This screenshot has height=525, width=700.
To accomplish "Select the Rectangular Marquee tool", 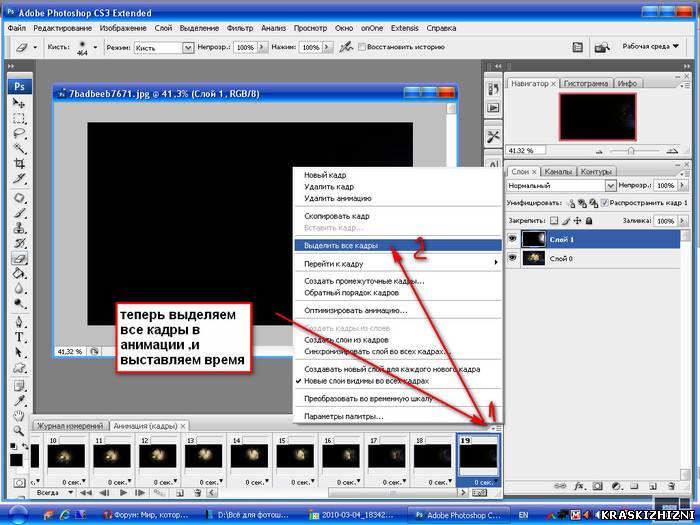I will [x=19, y=119].
